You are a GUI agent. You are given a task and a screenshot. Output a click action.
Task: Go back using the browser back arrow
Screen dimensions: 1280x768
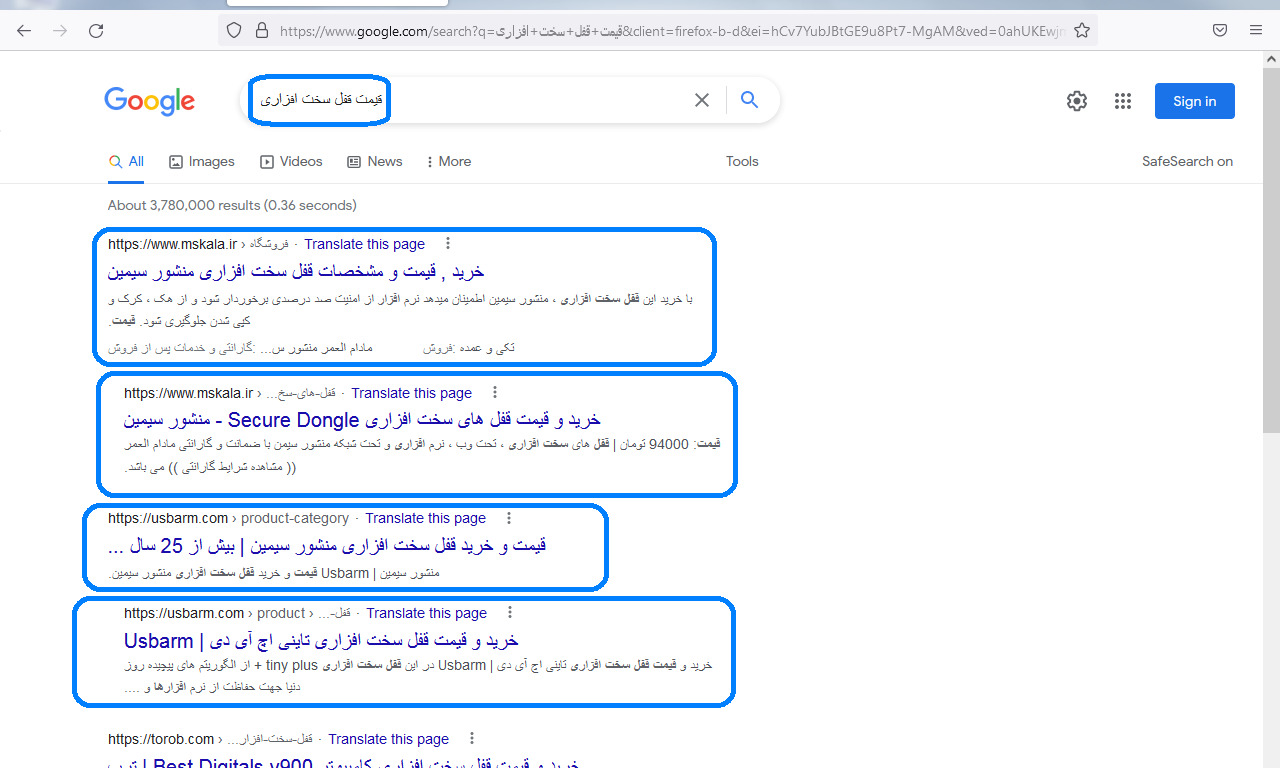click(x=24, y=31)
